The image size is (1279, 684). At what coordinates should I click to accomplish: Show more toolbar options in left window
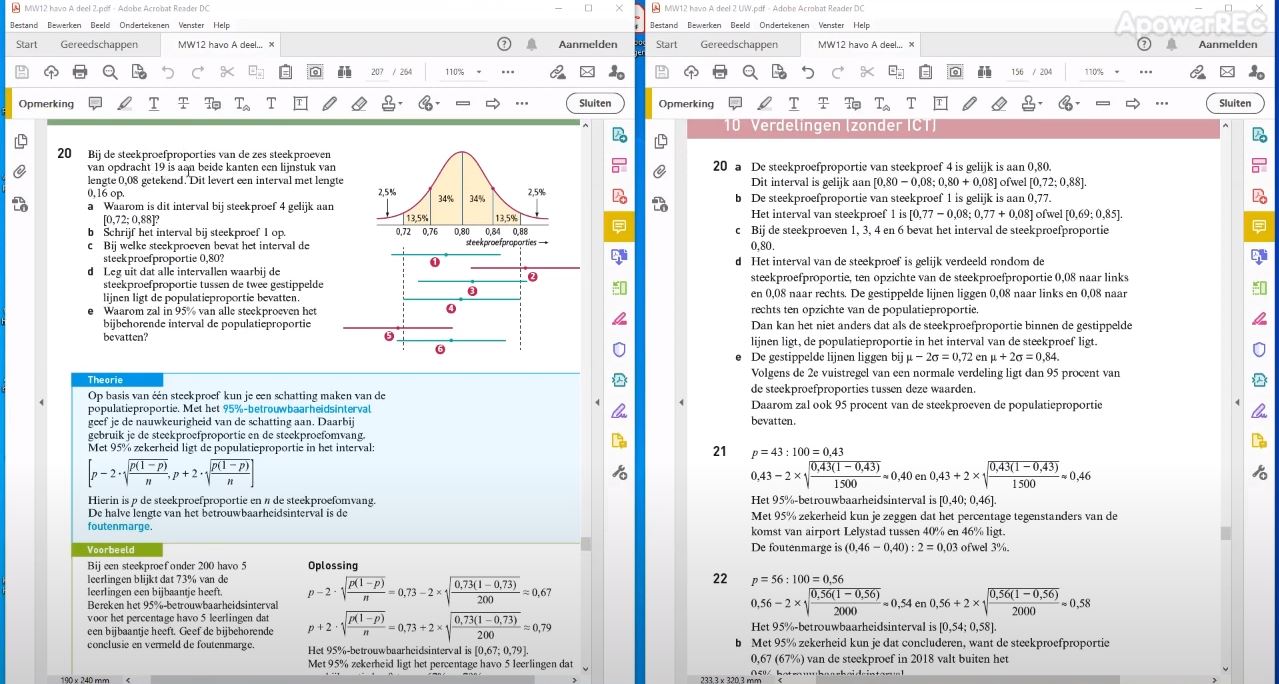[508, 72]
